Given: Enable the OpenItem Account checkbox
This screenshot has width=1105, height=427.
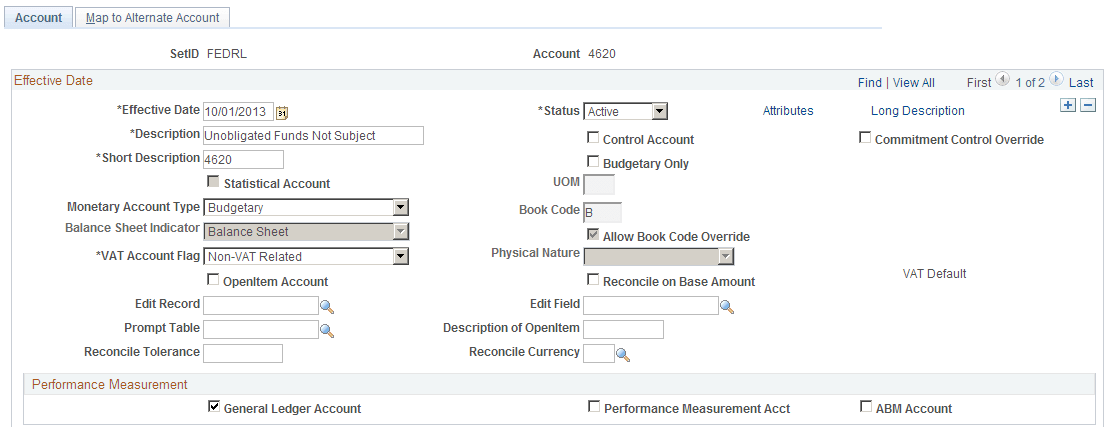Looking at the screenshot, I should (213, 280).
